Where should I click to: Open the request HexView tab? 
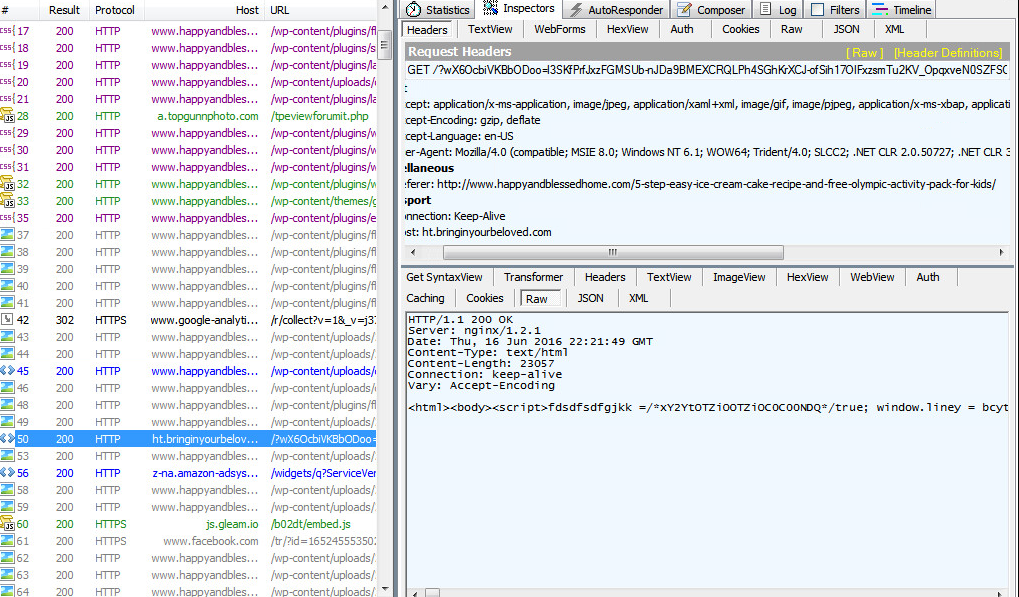[627, 29]
